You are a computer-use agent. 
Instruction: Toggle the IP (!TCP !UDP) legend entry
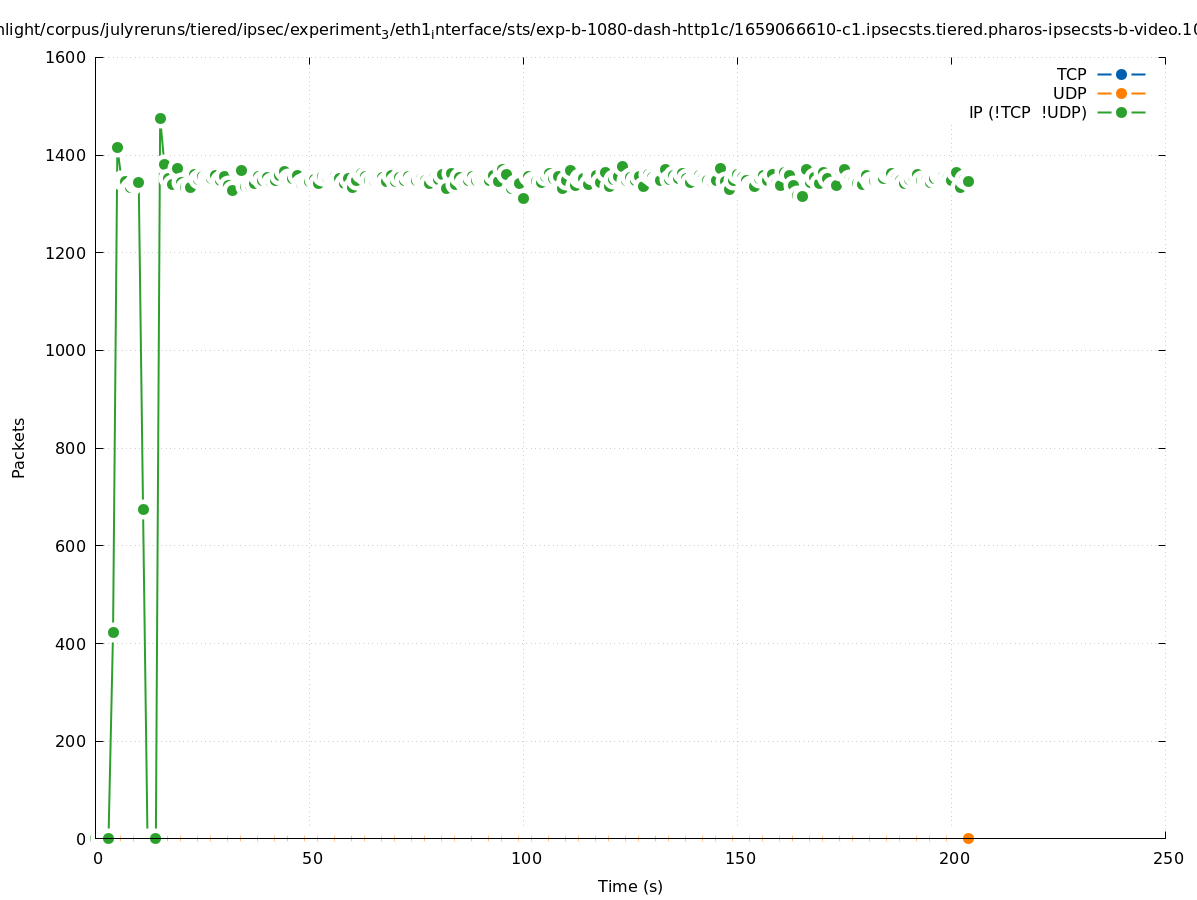(x=1027, y=112)
